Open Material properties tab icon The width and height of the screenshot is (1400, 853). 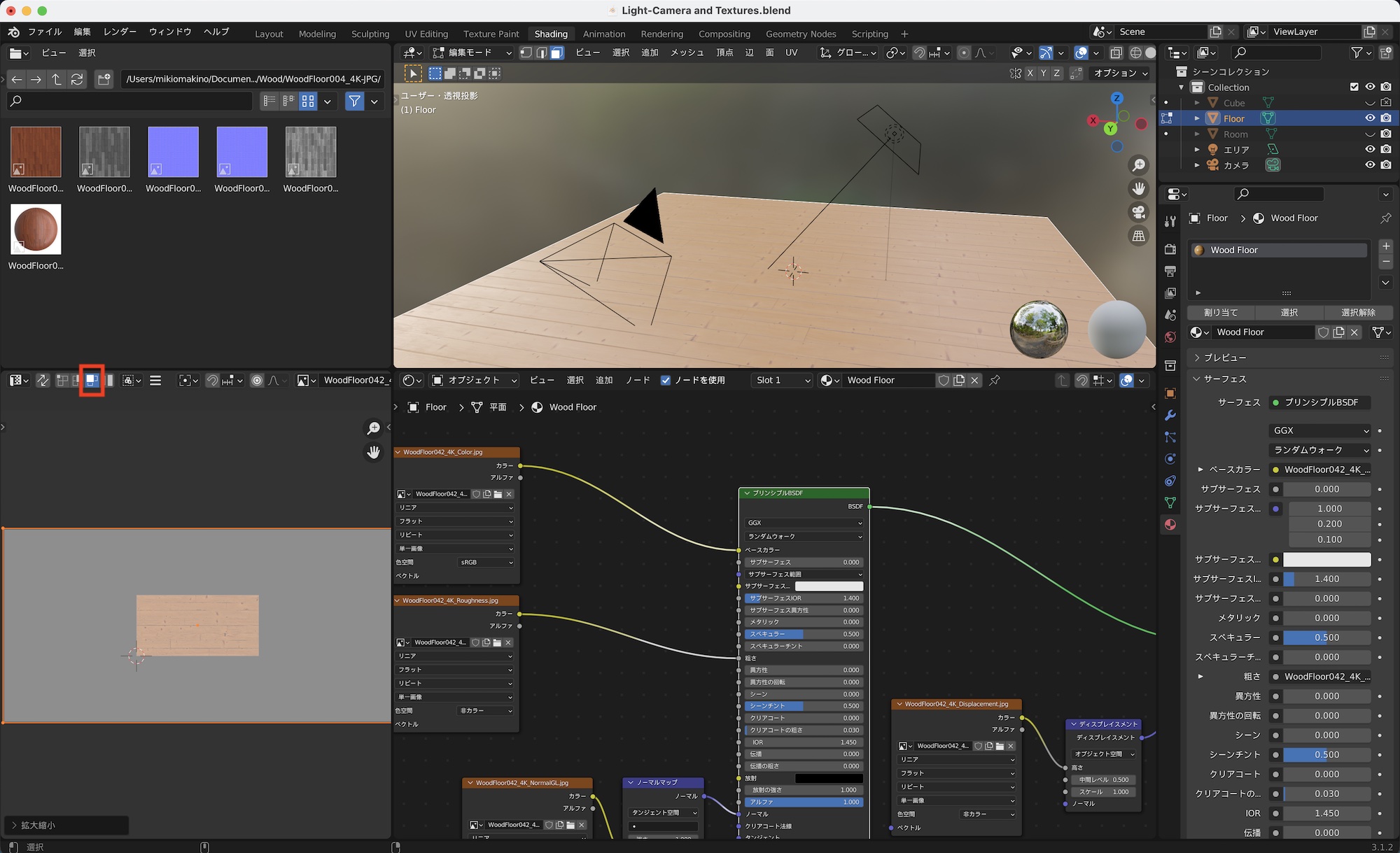[x=1170, y=525]
